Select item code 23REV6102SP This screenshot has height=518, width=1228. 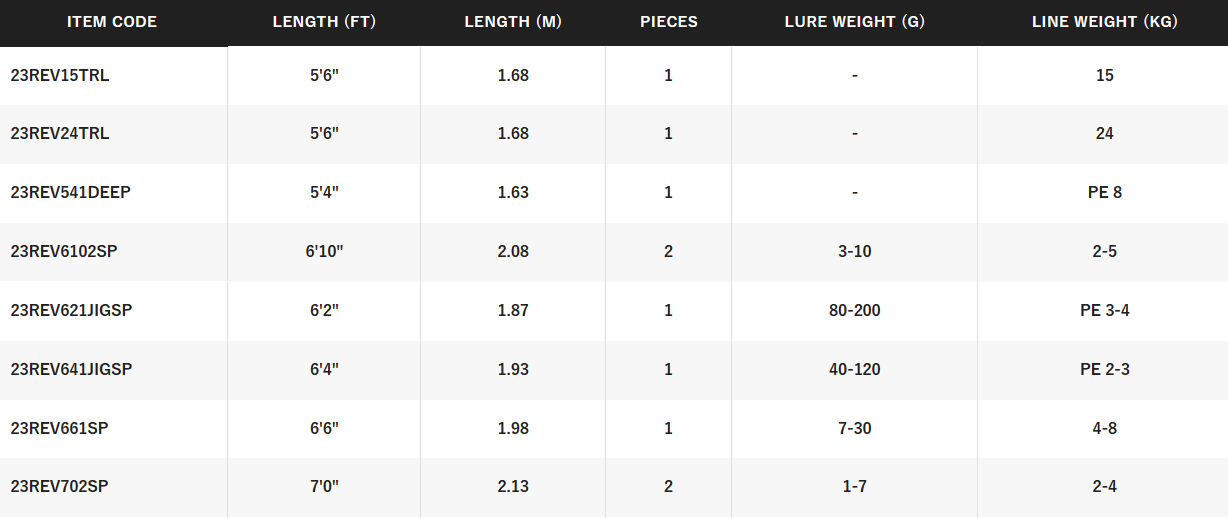point(64,252)
